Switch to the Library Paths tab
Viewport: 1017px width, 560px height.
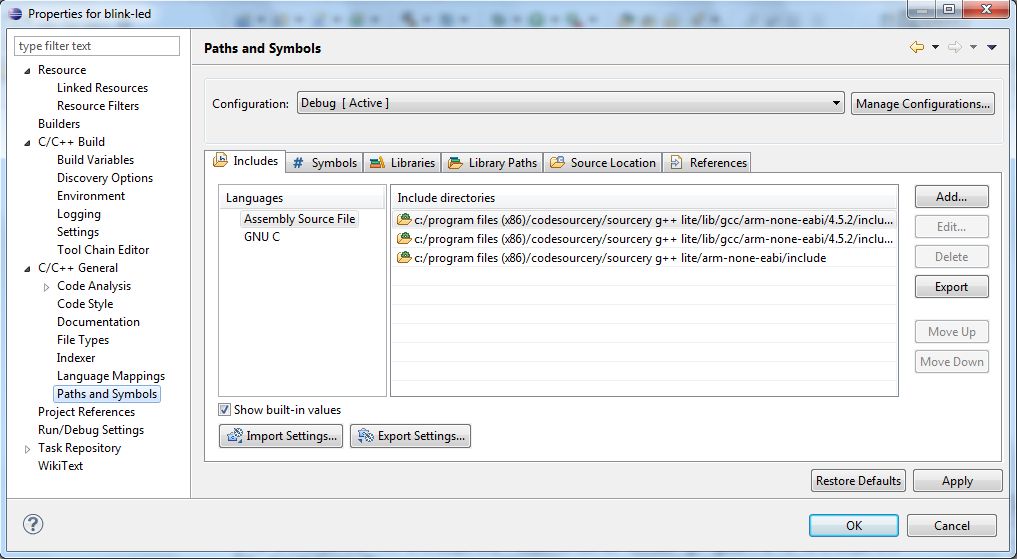493,163
